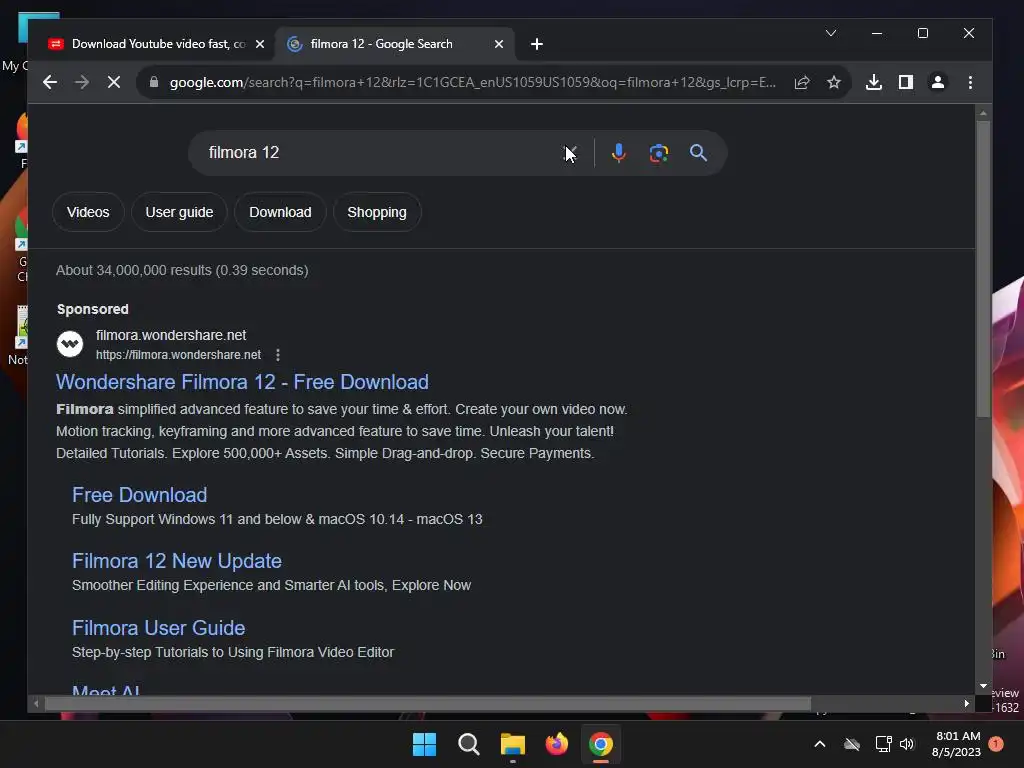Switch to Download Youtube video tab

(158, 44)
